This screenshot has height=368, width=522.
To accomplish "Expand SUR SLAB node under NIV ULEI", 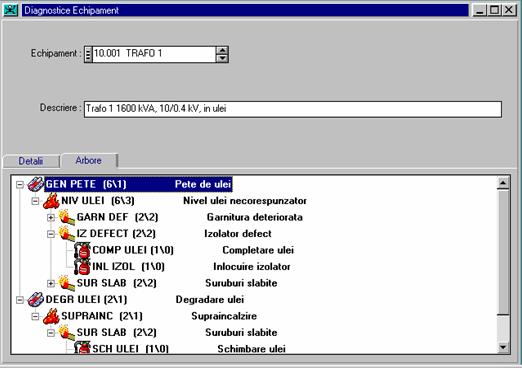I will click(51, 283).
